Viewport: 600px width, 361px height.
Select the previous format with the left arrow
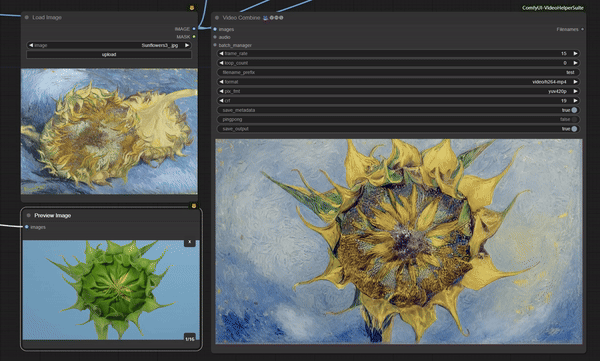[x=221, y=82]
